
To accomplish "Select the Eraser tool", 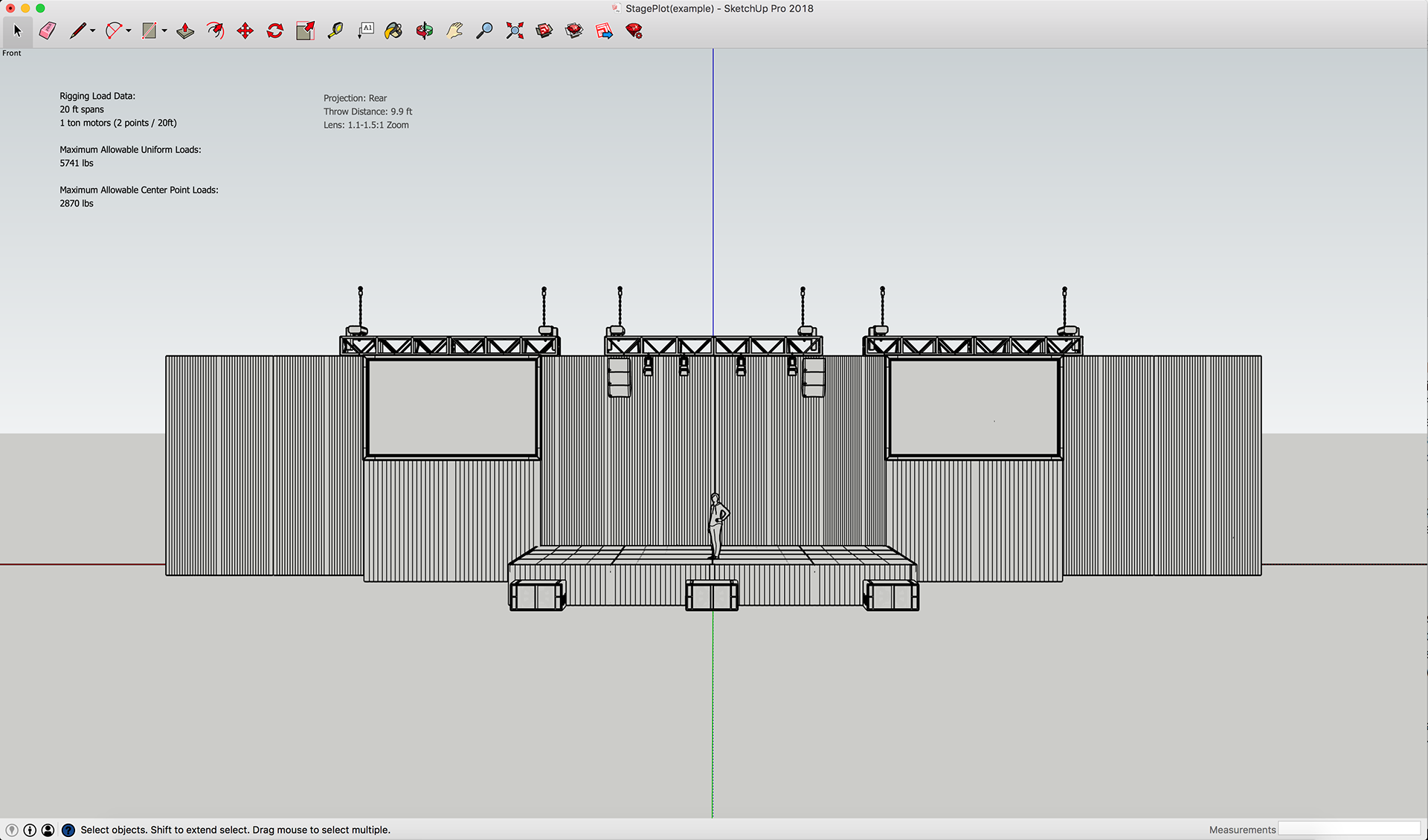I will (x=48, y=30).
